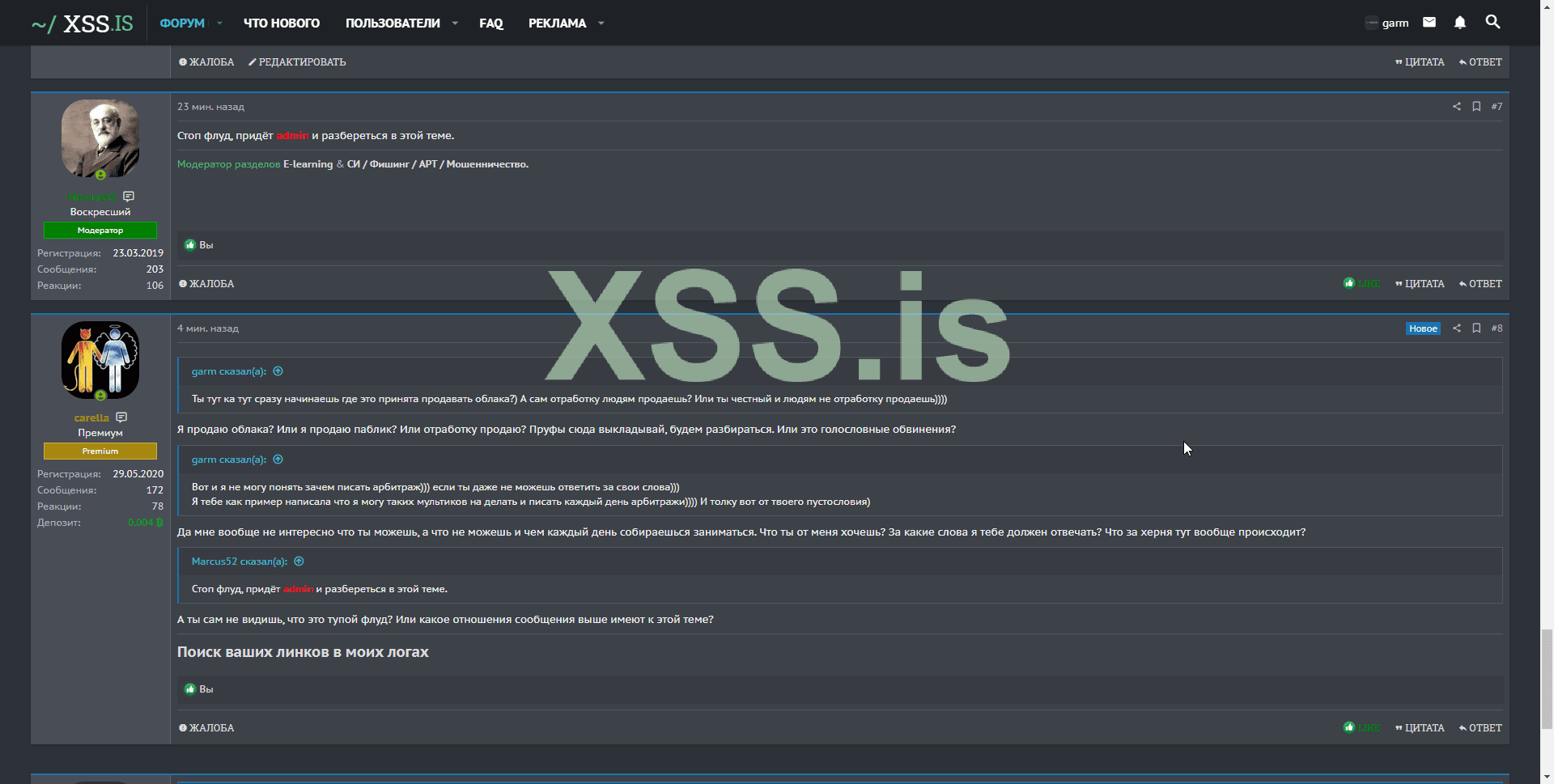Toggle Like on post #8
Screen dimensions: 1554x784
pyautogui.click(x=1362, y=728)
